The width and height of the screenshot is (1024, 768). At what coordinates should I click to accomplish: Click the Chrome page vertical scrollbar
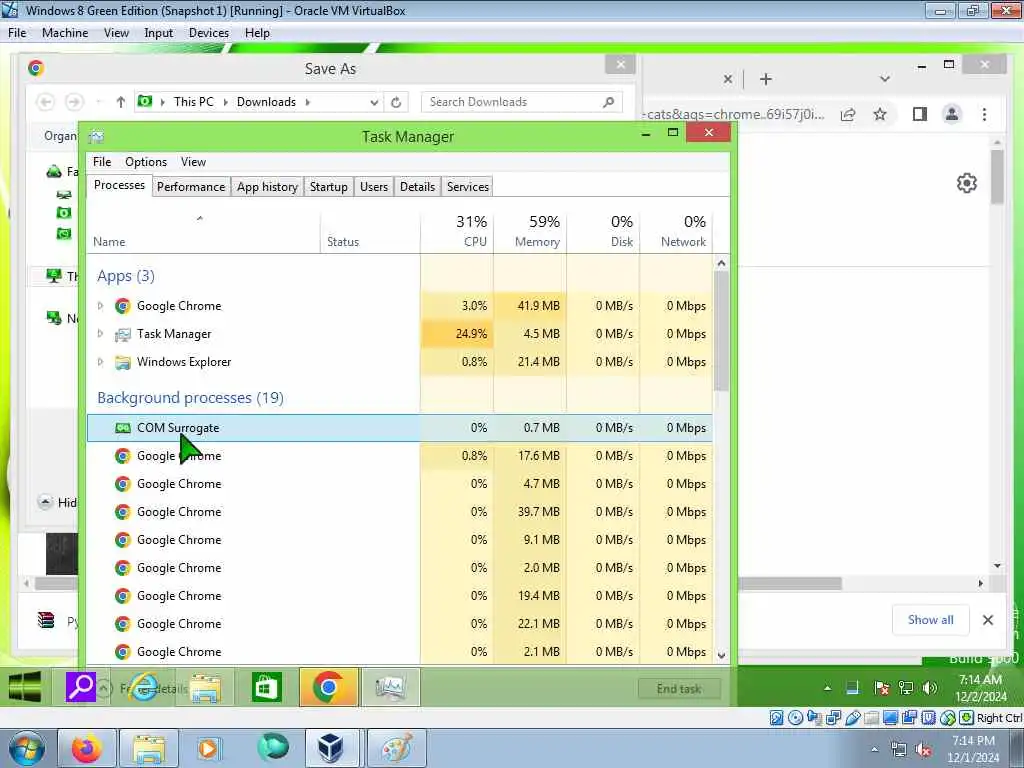[x=997, y=176]
